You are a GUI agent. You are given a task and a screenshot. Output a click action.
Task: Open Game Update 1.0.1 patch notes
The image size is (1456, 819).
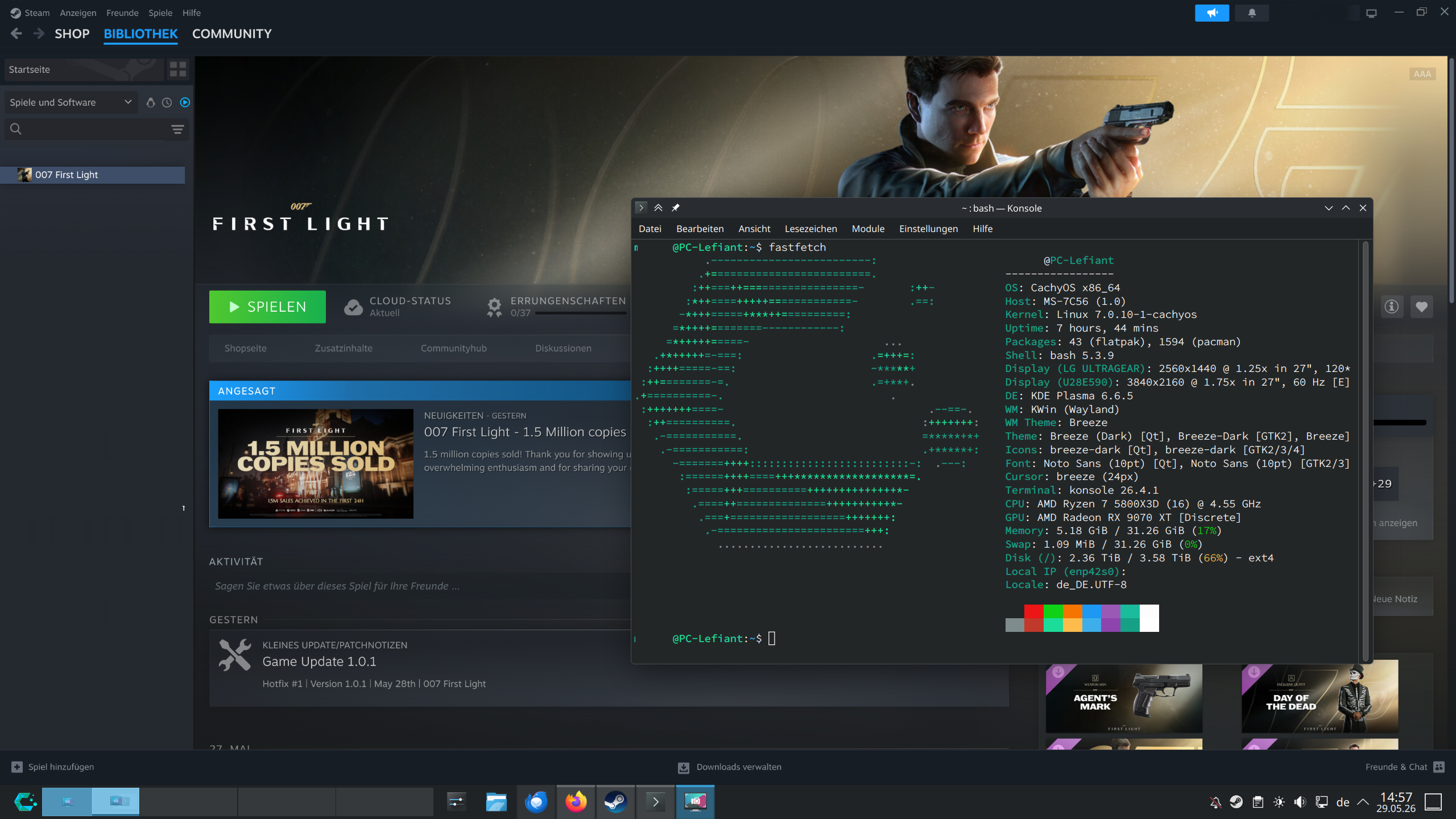tap(319, 661)
